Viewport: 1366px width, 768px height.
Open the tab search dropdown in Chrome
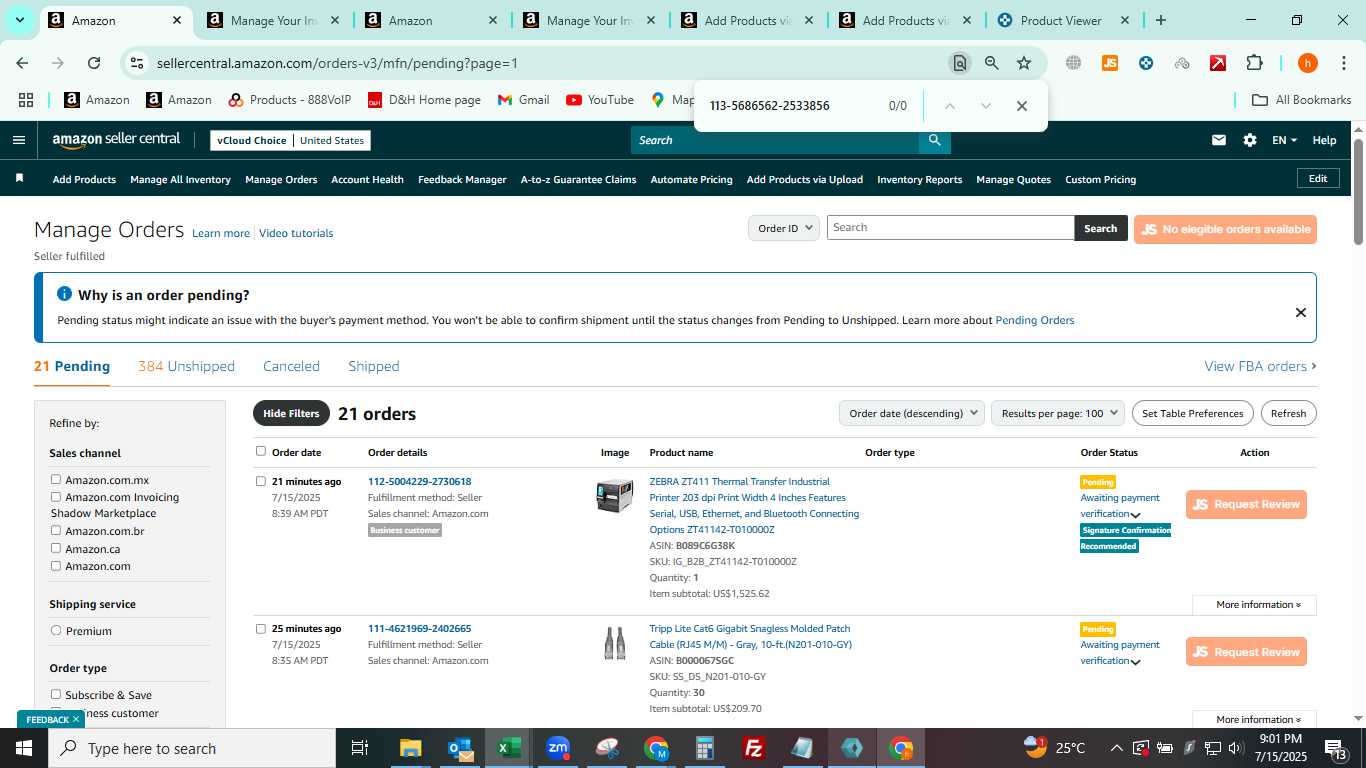click(19, 20)
